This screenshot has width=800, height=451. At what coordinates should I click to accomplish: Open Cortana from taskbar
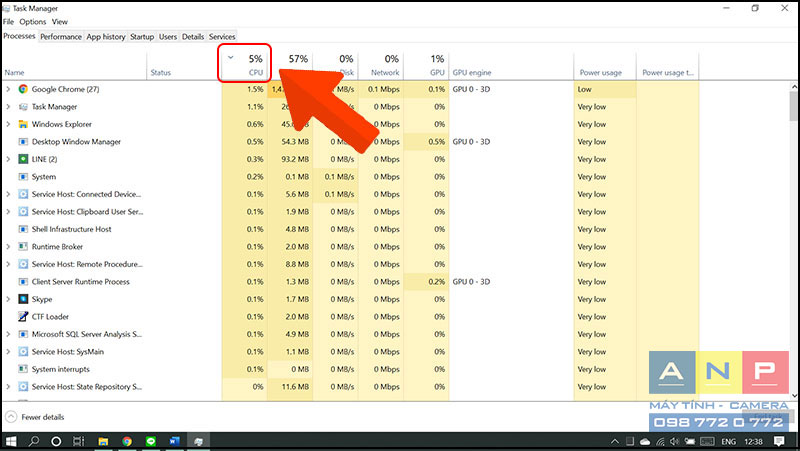coord(56,441)
